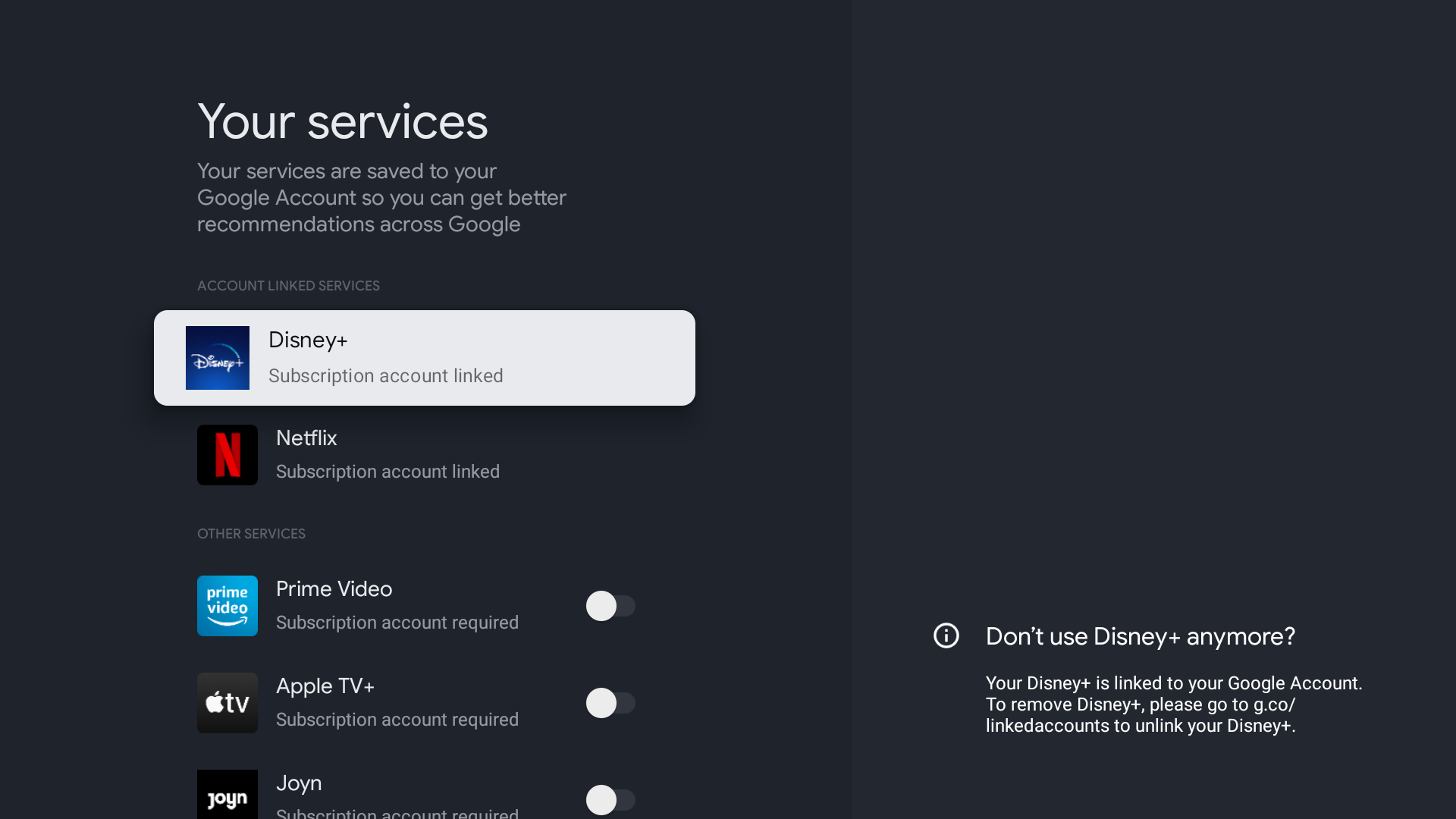Select the Netflix service icon

tap(227, 454)
